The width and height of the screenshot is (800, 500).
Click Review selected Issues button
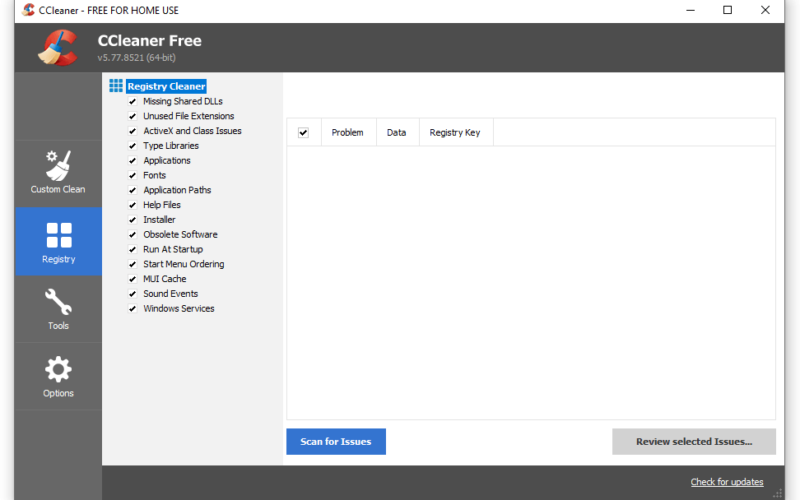(694, 441)
